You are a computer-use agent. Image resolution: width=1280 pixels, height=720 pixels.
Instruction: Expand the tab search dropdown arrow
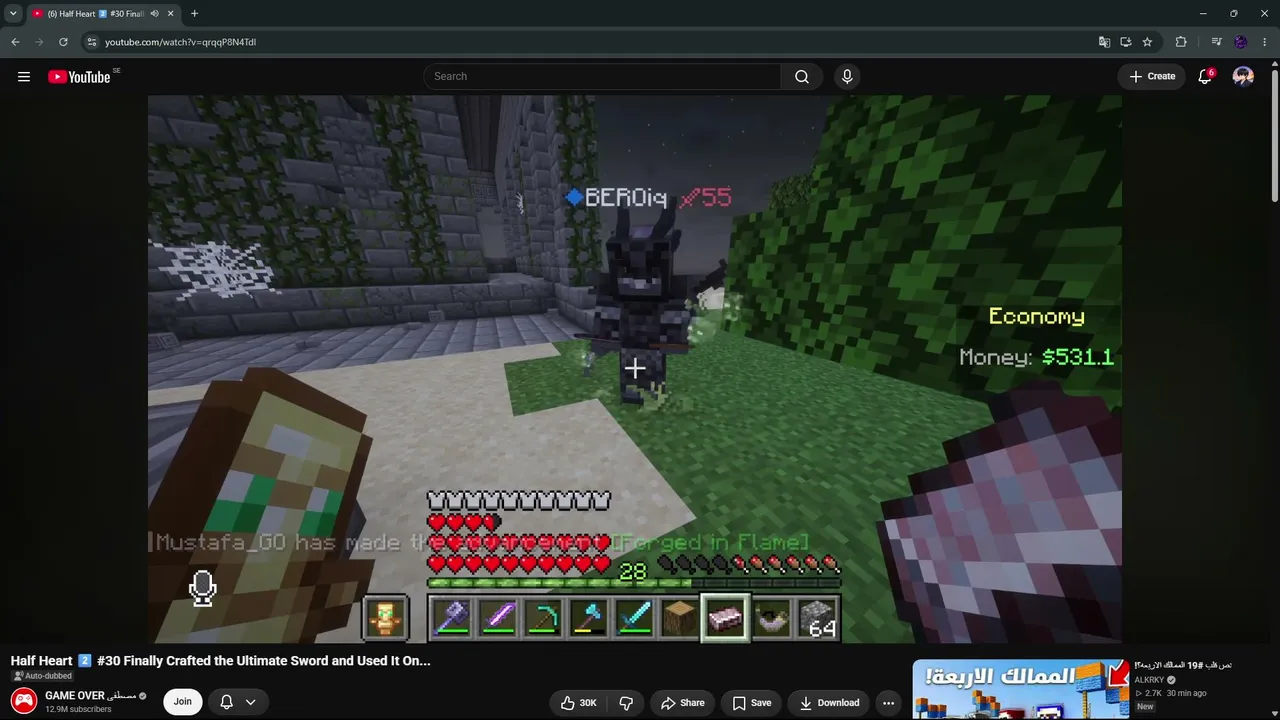[13, 14]
